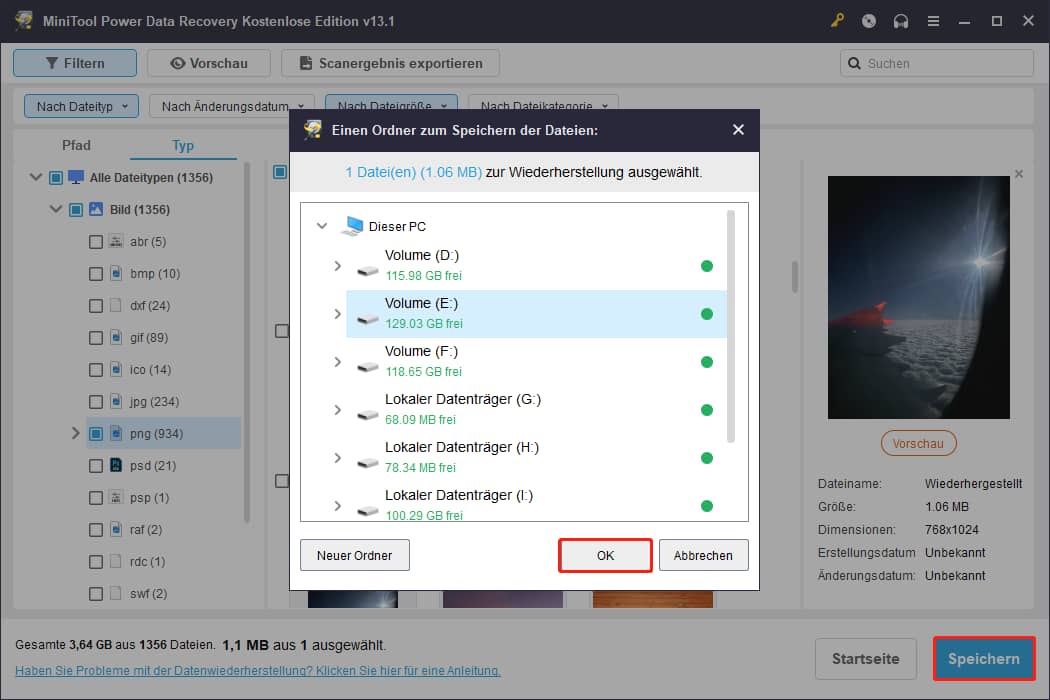Image resolution: width=1050 pixels, height=700 pixels.
Task: Close the preview panel with small X
Action: pyautogui.click(x=1019, y=174)
